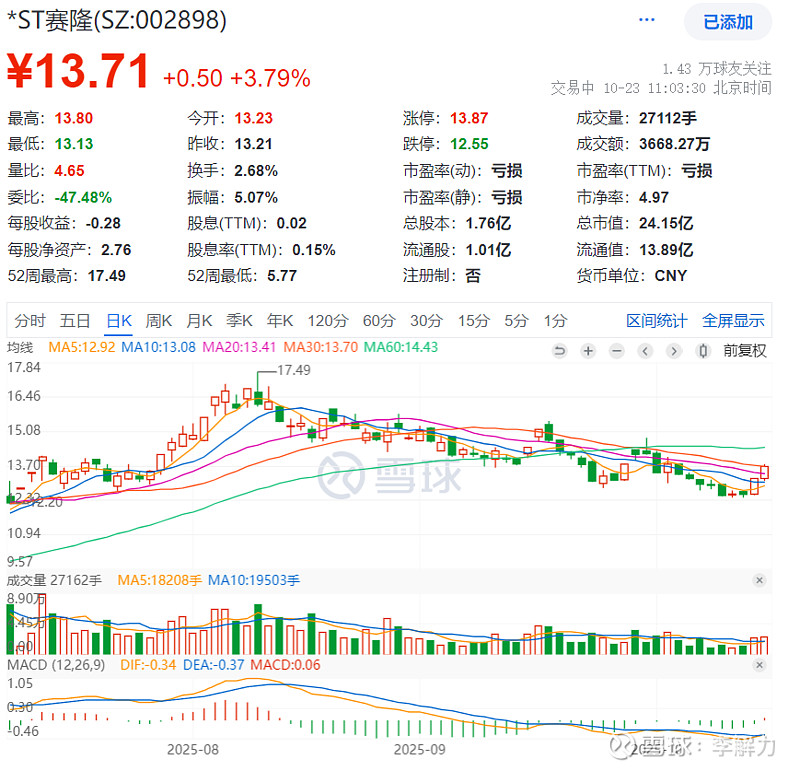
Task: Click the 2025-09 date axis label
Action: click(419, 750)
